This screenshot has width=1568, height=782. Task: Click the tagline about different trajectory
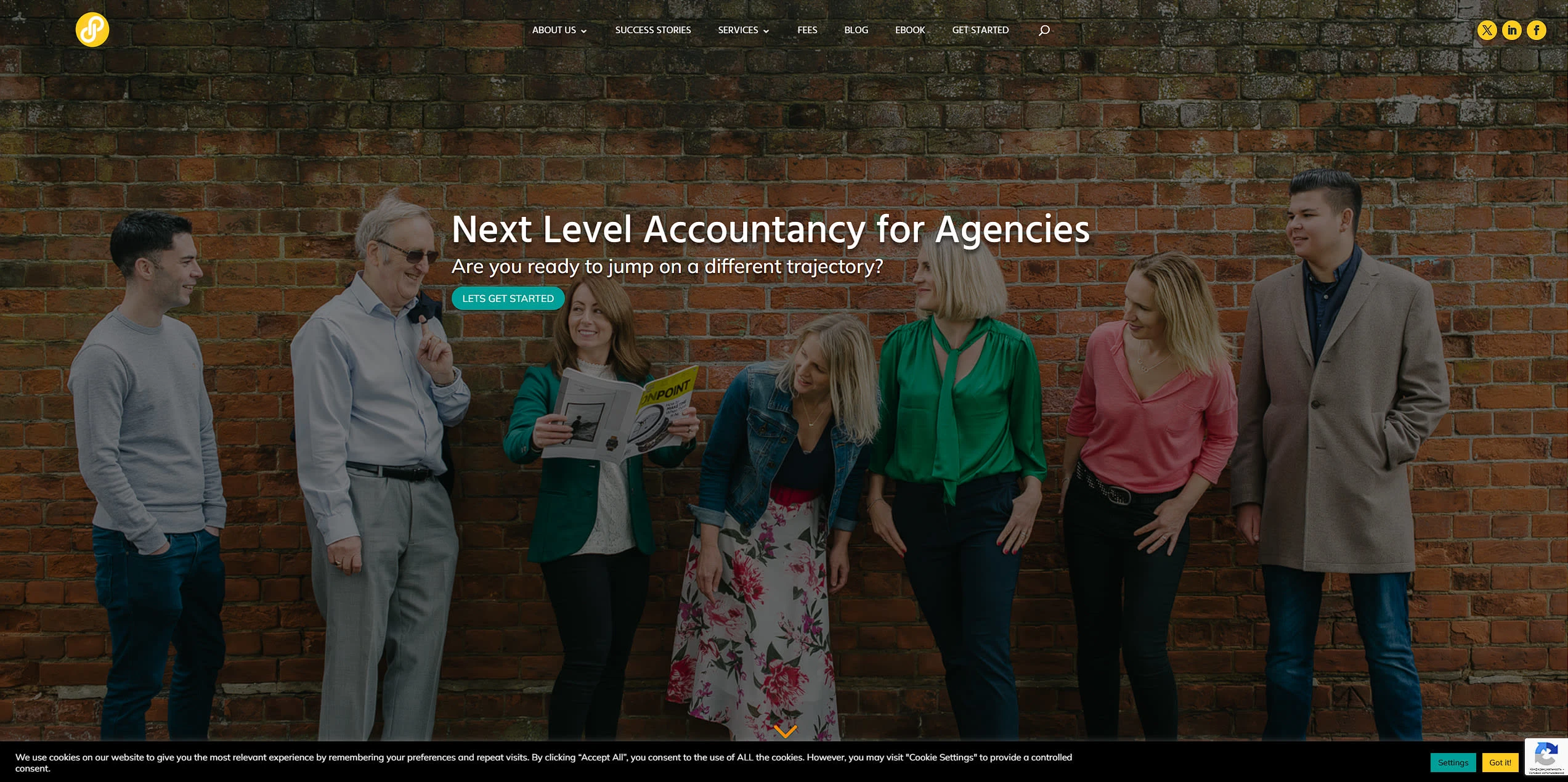(x=667, y=266)
